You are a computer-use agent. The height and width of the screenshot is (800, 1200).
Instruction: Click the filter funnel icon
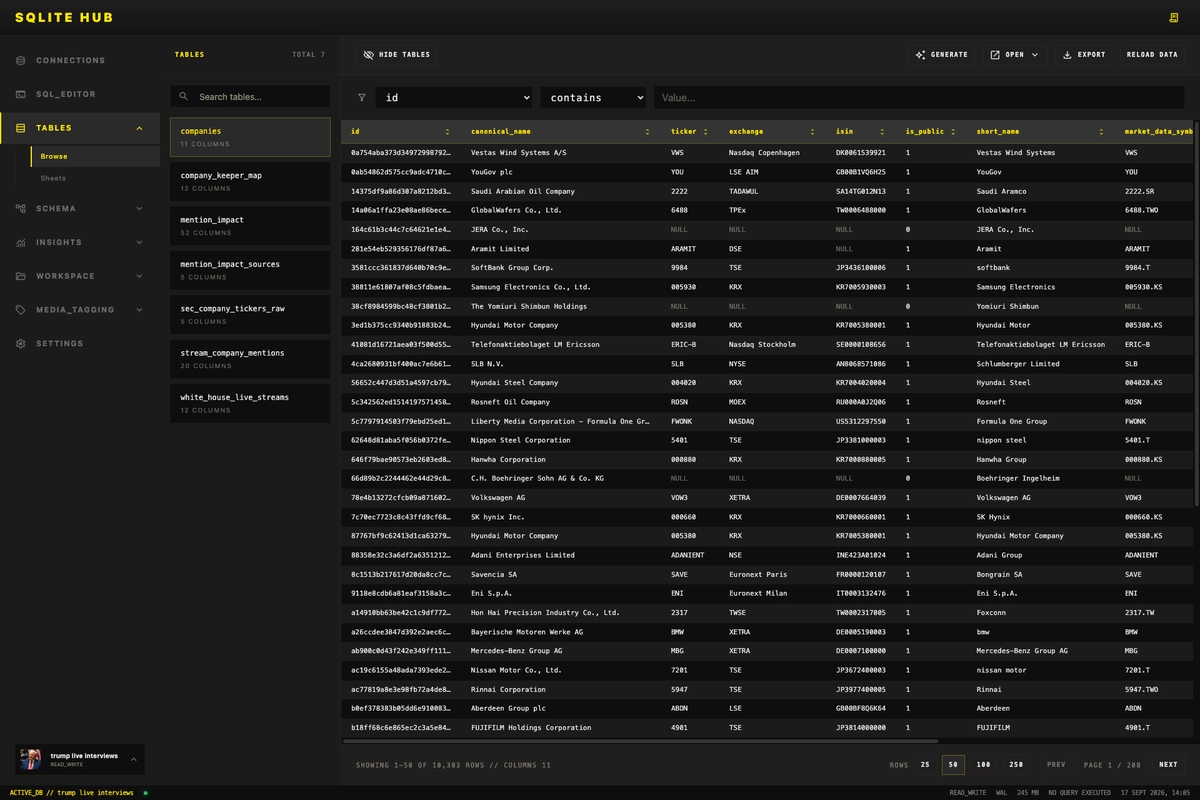pyautogui.click(x=362, y=98)
